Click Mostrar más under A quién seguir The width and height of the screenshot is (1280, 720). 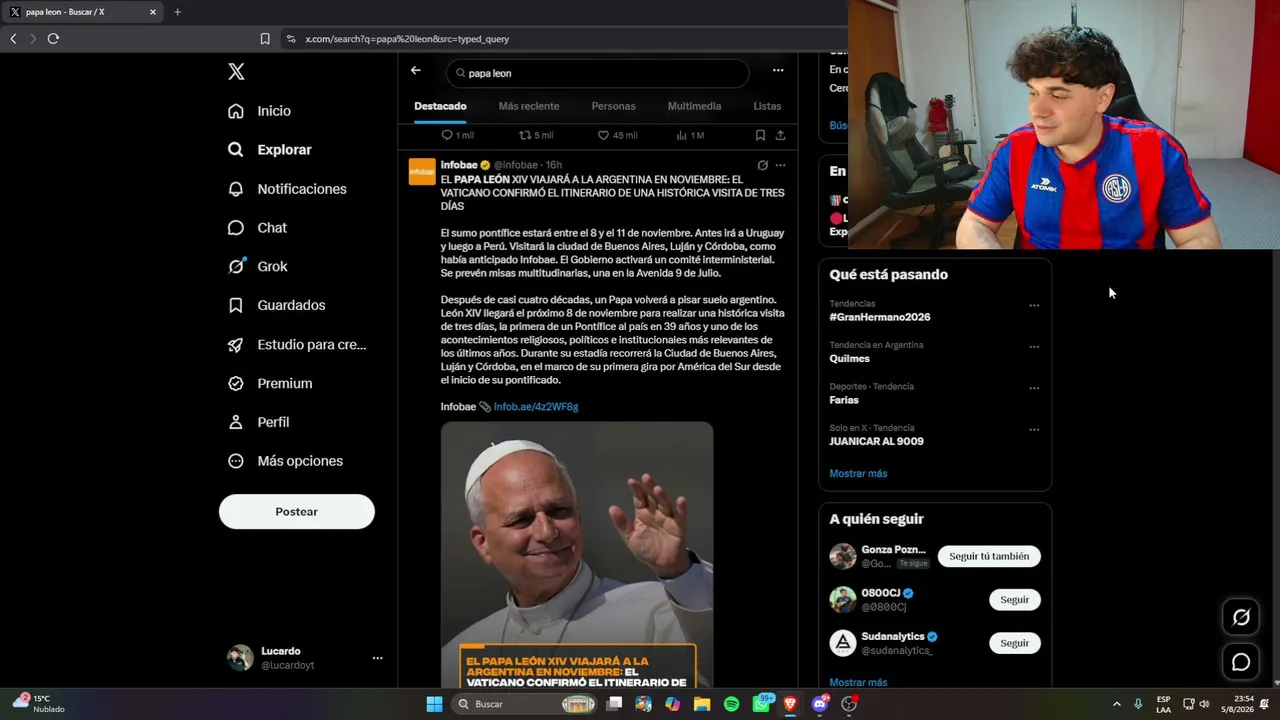click(858, 682)
